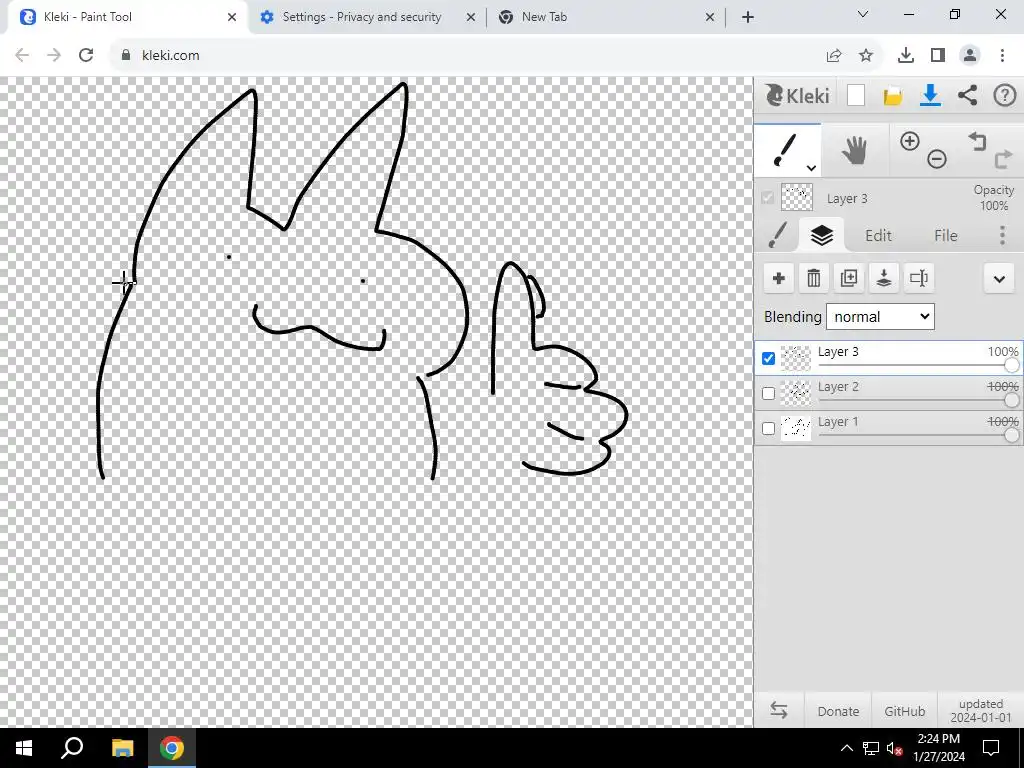Viewport: 1024px width, 768px height.
Task: Select the brush tool
Action: click(786, 150)
